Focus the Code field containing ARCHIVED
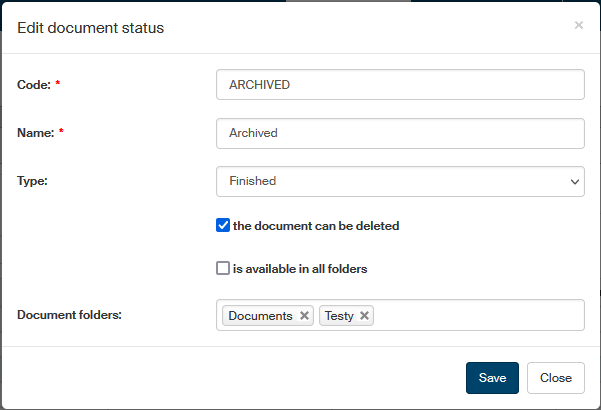 399,85
